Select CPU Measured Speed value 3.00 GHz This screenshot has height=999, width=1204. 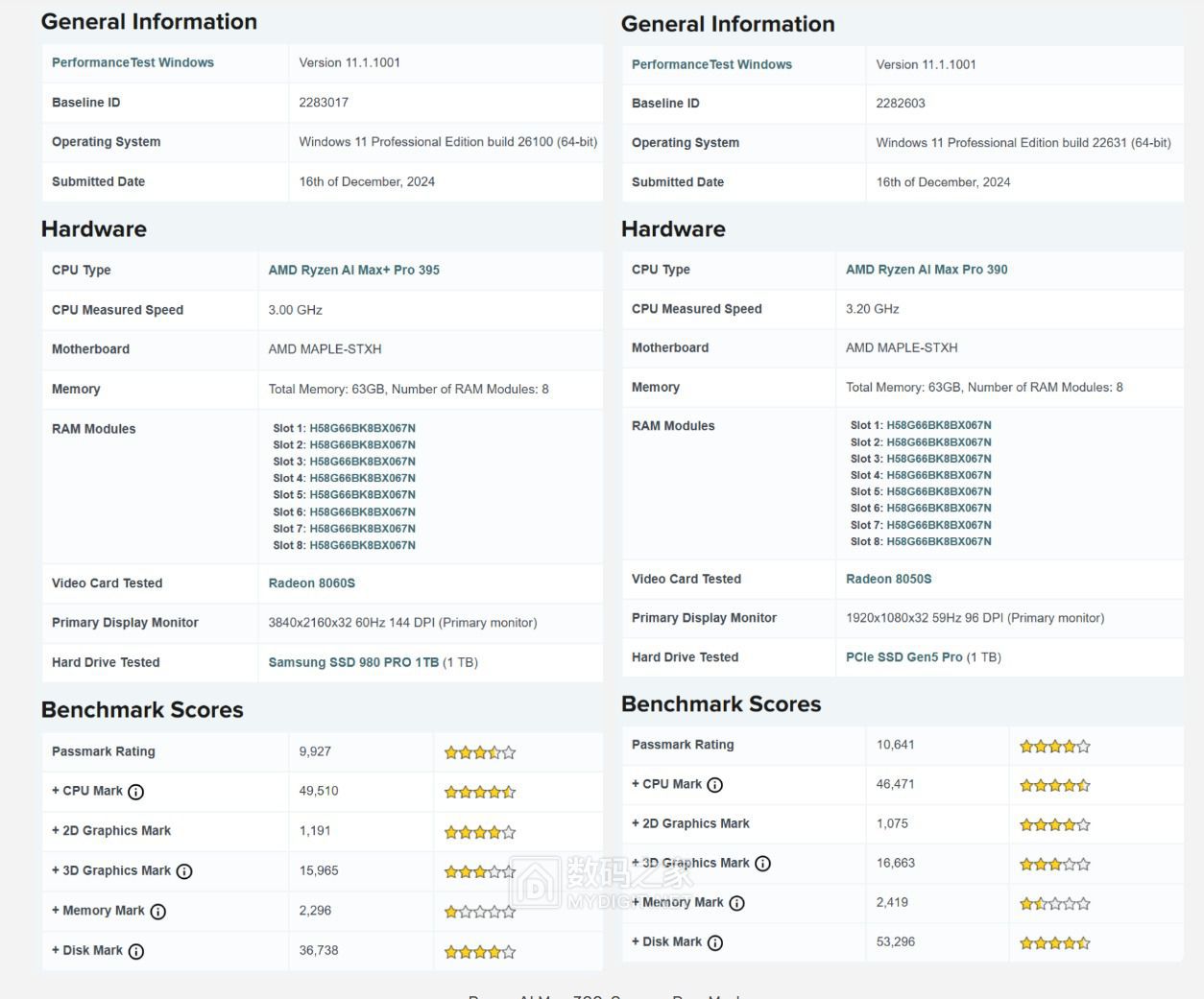point(295,310)
